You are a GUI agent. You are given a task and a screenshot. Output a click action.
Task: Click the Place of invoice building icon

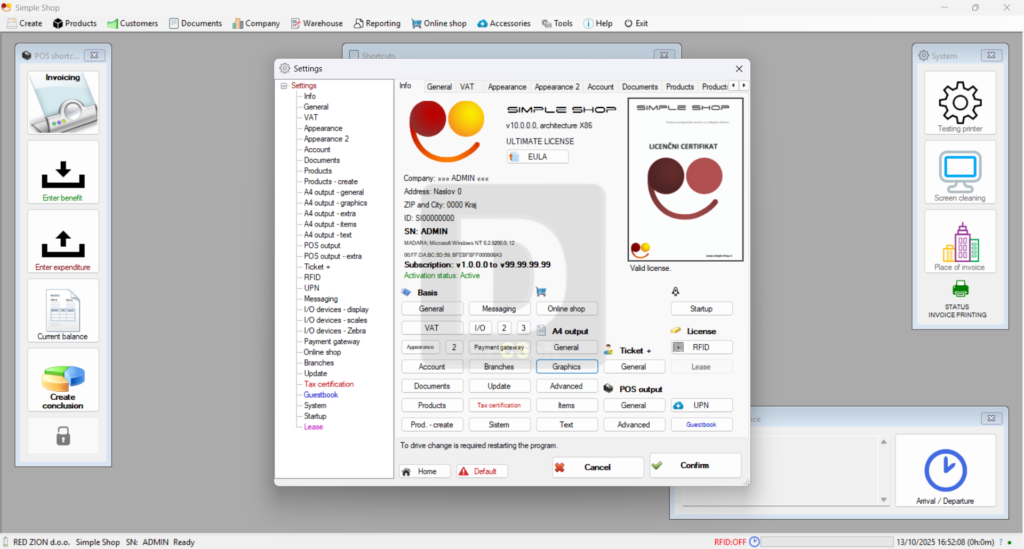point(959,241)
